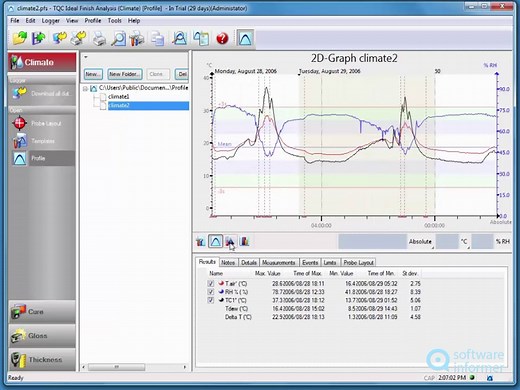Click the zoom graph magnifier icon
This screenshot has width=520, height=390.
click(x=179, y=38)
